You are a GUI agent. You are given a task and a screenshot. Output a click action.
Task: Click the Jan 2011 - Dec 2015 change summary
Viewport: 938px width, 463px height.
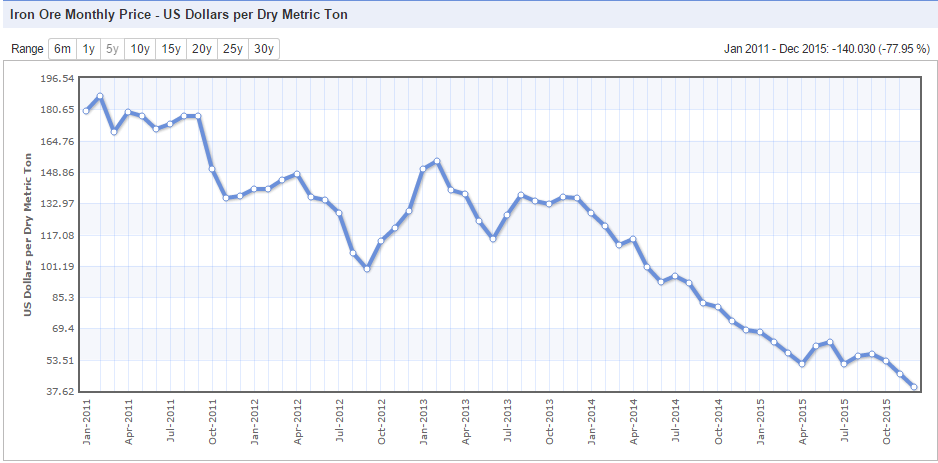pos(827,49)
